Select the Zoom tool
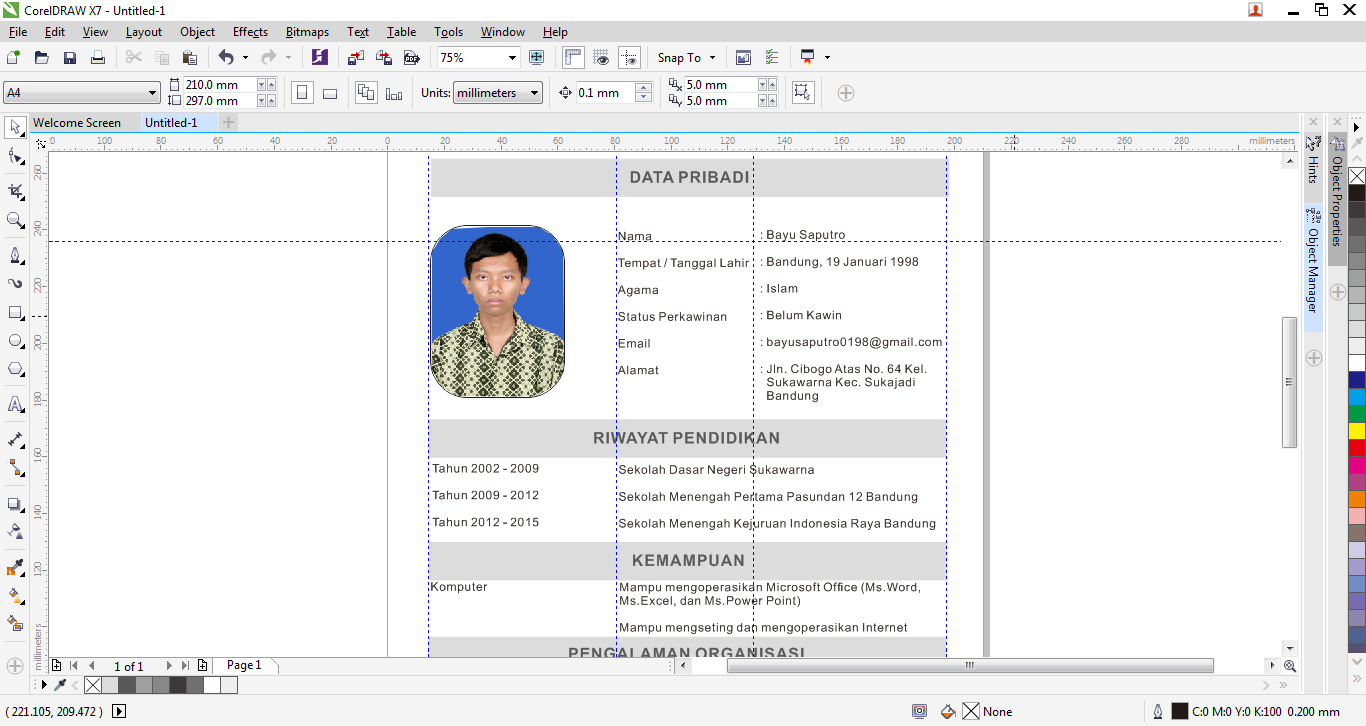 [14, 219]
